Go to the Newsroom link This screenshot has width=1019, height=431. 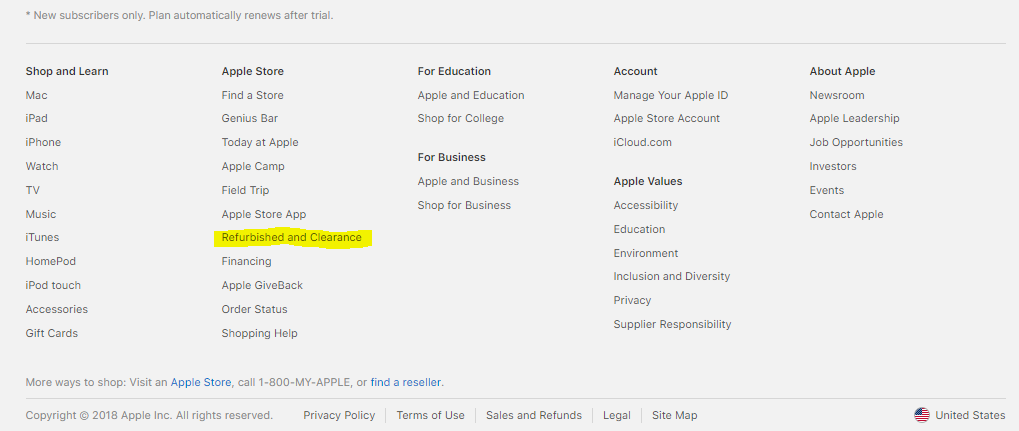(x=837, y=95)
